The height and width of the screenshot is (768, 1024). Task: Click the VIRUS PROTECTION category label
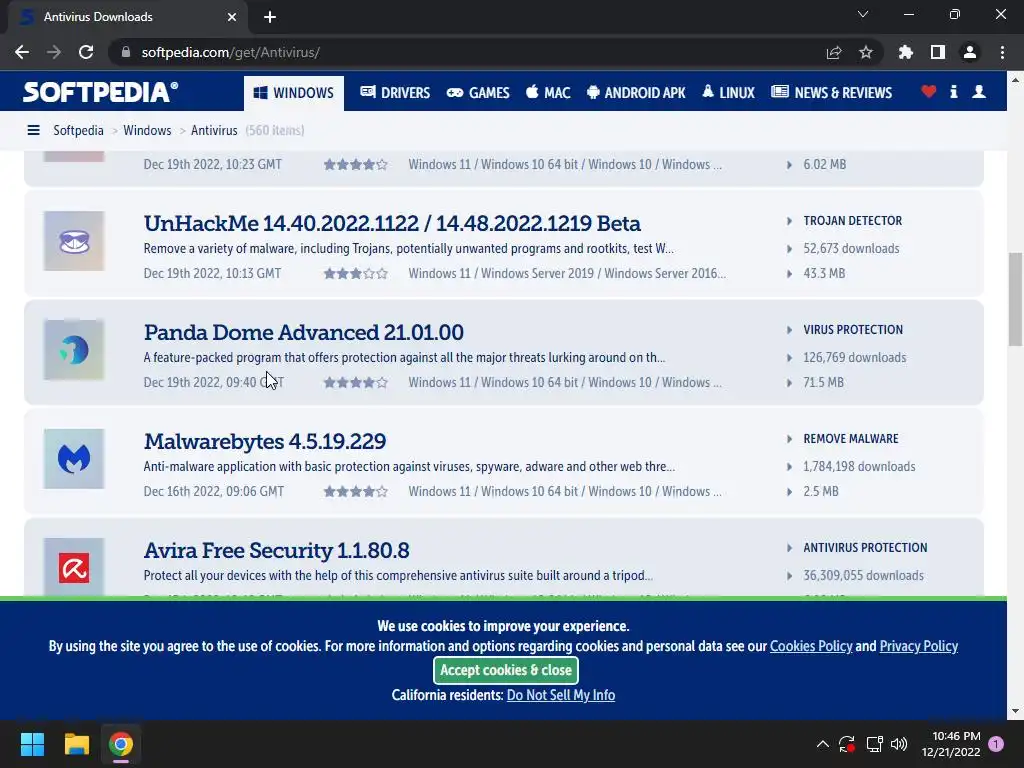(853, 330)
